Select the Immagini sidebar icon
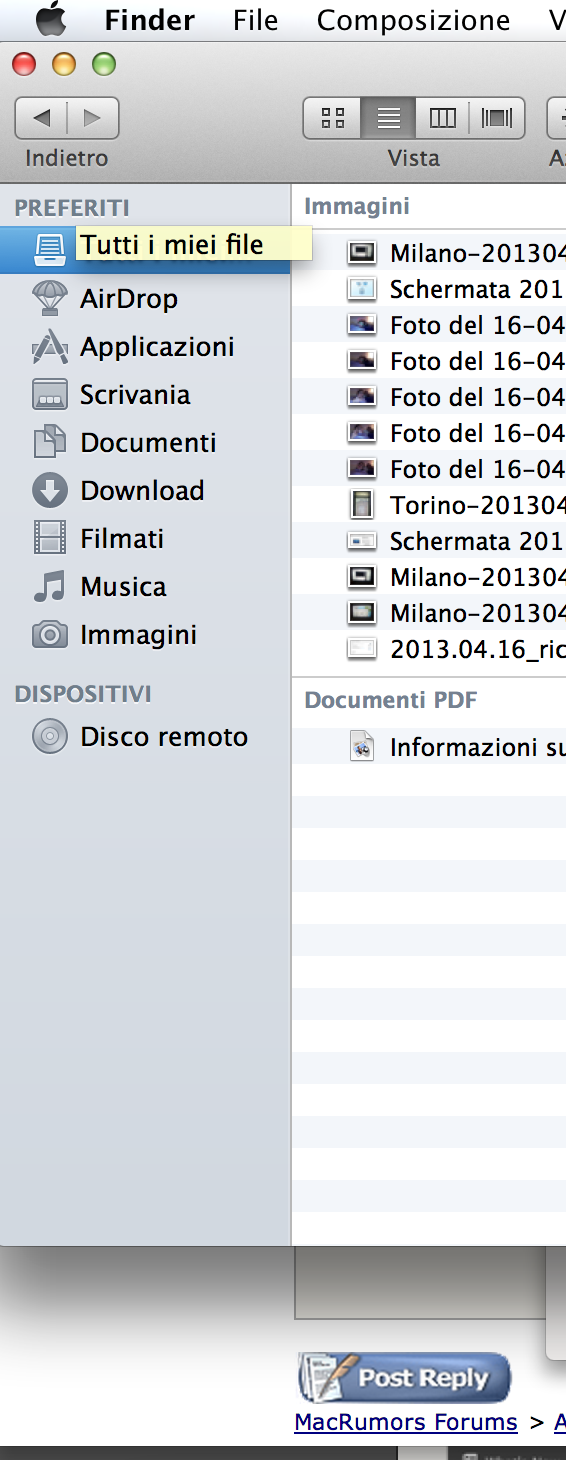This screenshot has height=1460, width=566. (x=50, y=634)
